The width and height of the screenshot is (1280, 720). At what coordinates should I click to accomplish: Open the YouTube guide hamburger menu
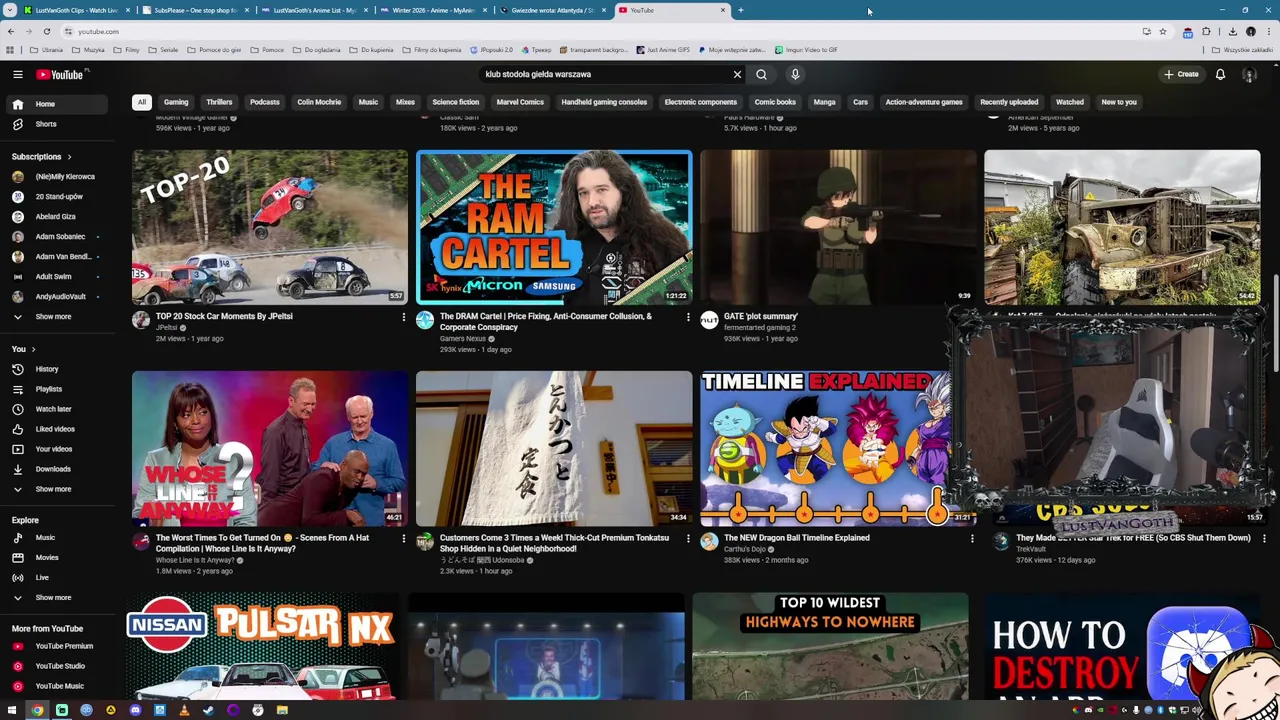(17, 74)
